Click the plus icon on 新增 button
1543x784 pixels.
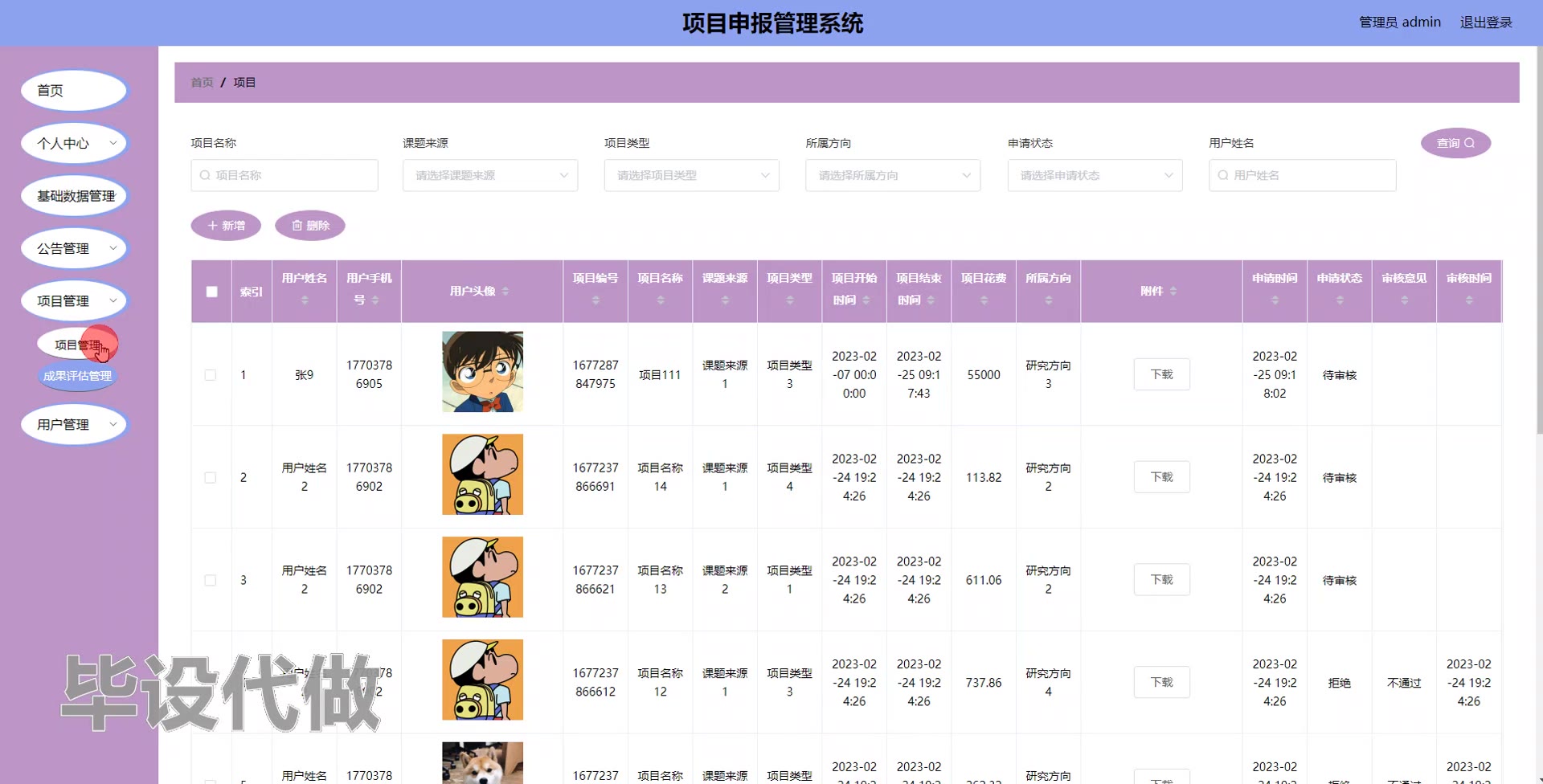click(213, 226)
